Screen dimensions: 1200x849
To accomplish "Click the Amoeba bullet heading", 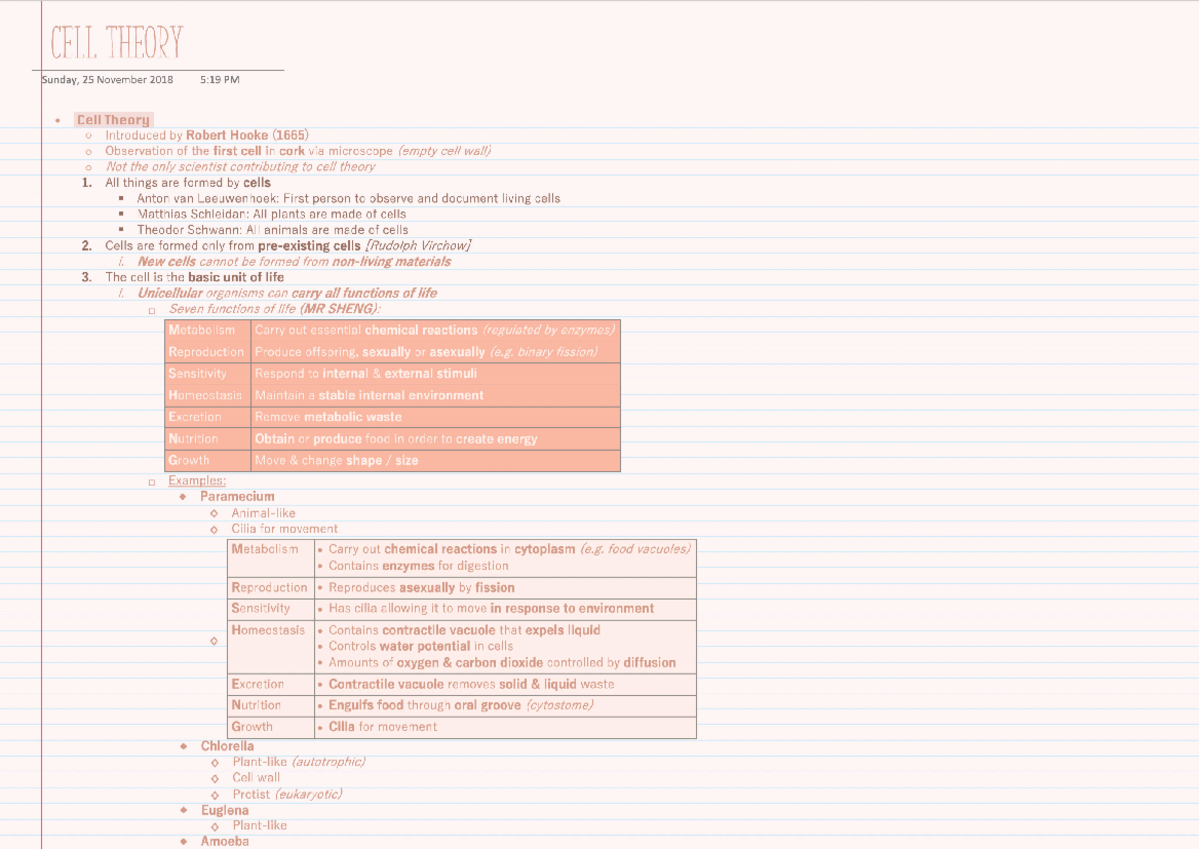I will click(x=224, y=841).
